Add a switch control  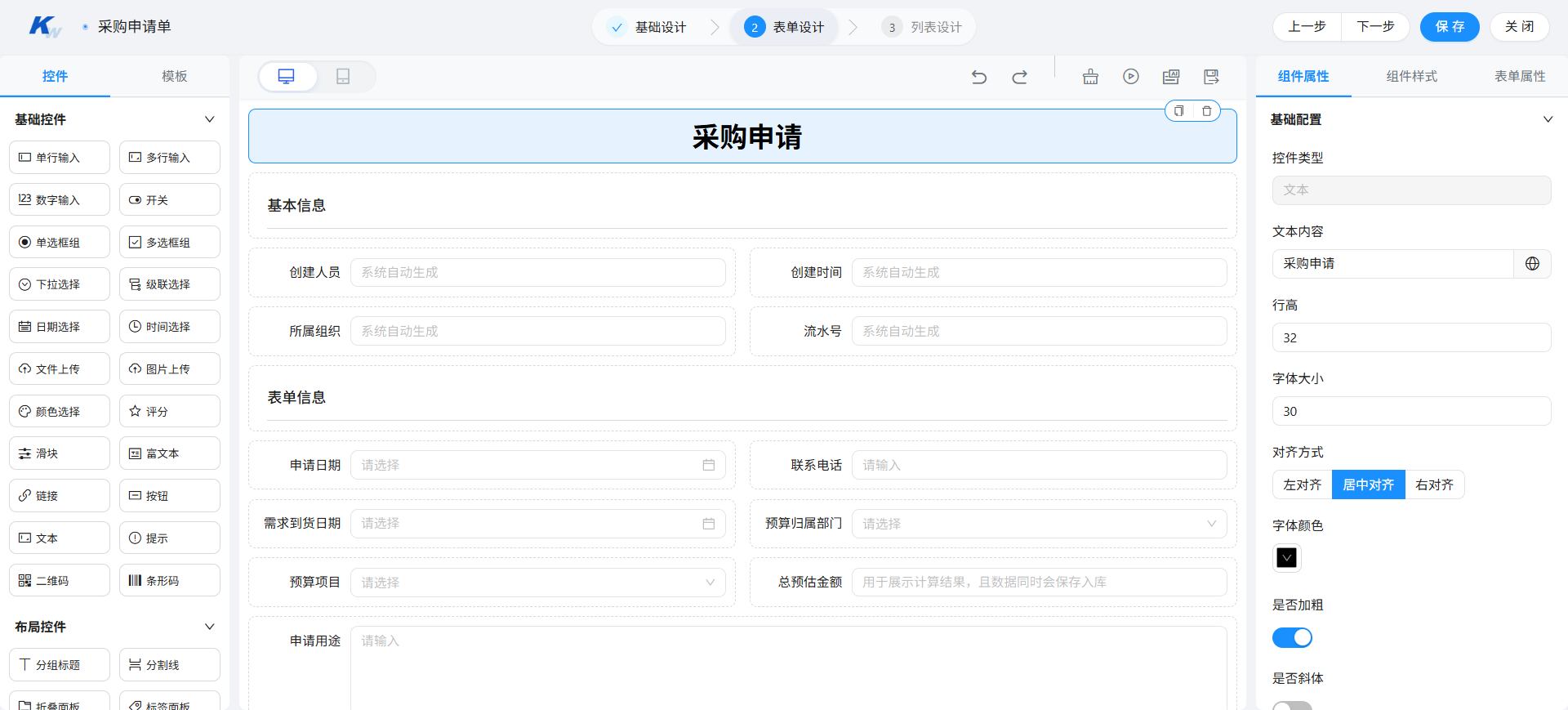tap(170, 199)
